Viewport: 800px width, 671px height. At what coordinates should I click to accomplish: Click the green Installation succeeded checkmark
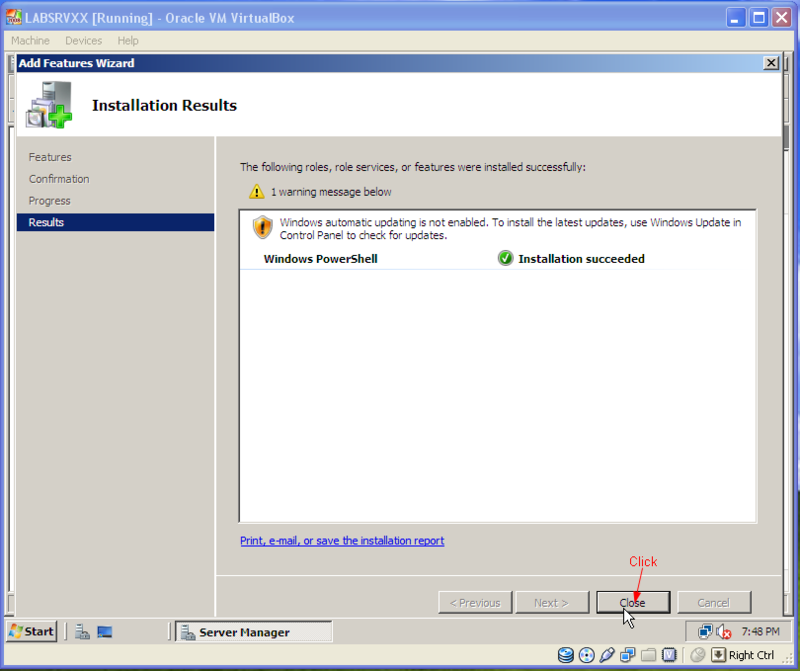(x=505, y=258)
